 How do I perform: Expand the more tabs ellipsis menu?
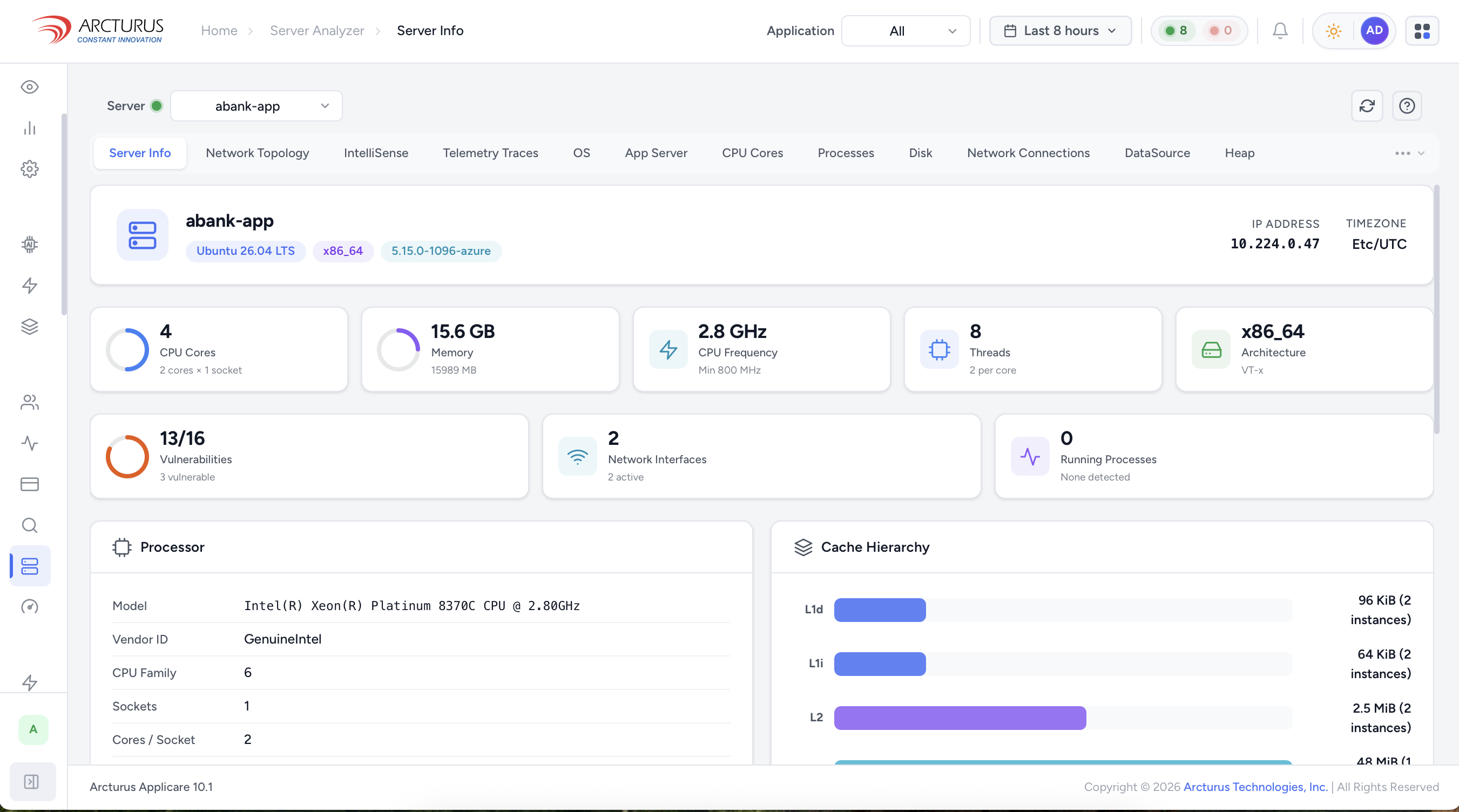(x=1409, y=153)
